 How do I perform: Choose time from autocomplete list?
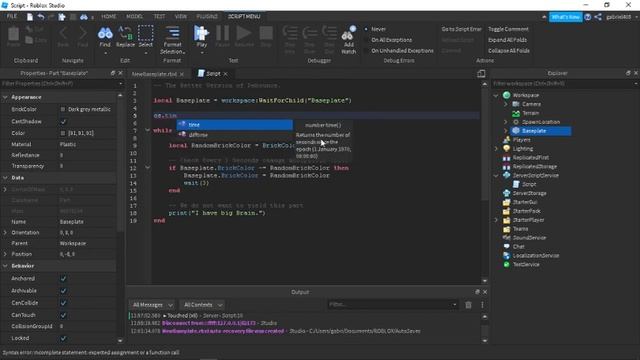click(x=235, y=125)
